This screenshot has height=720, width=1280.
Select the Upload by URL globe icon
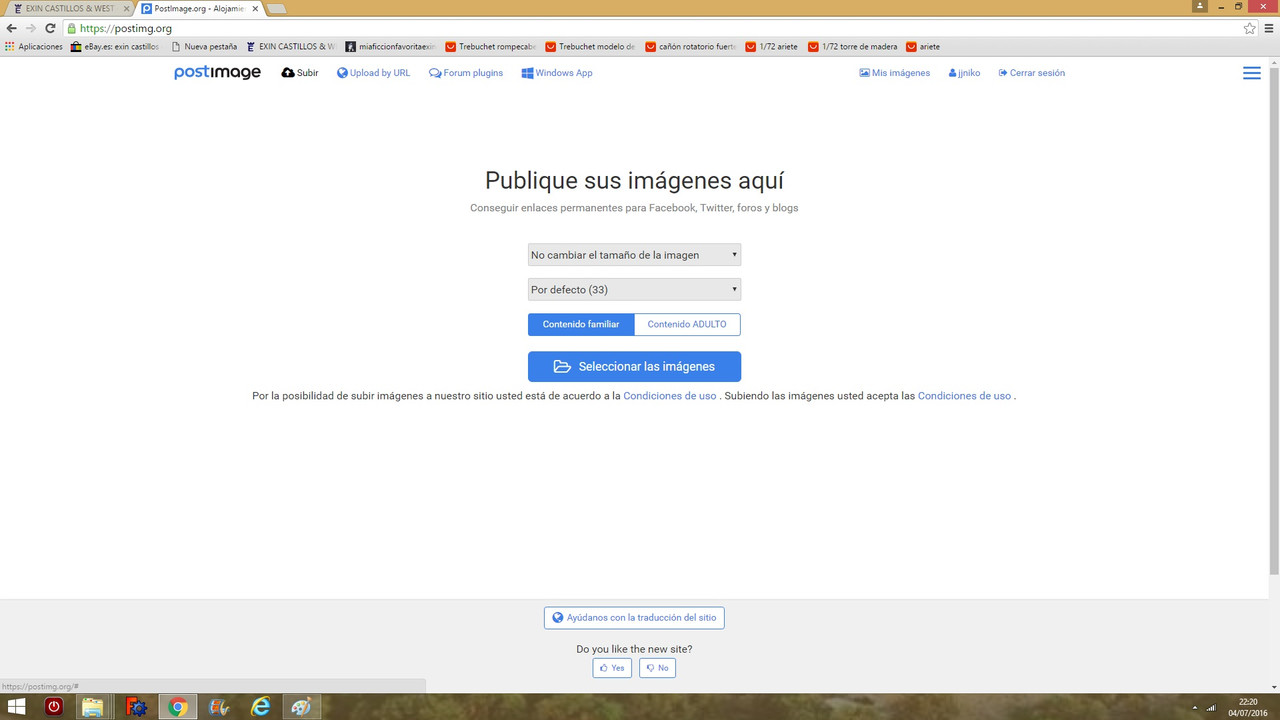[x=343, y=72]
